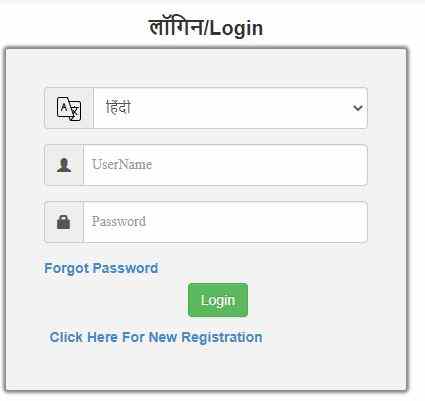Open the हिंदी language dropdown
425x401 pixels.
tap(230, 108)
